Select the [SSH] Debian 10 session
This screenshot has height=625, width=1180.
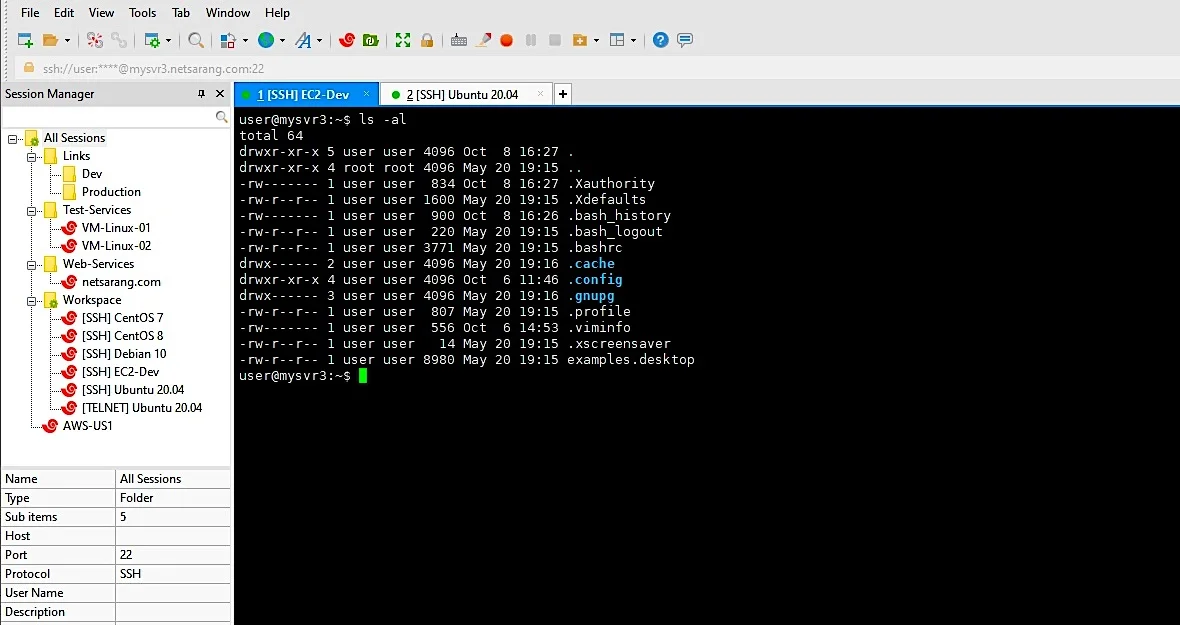tap(124, 354)
